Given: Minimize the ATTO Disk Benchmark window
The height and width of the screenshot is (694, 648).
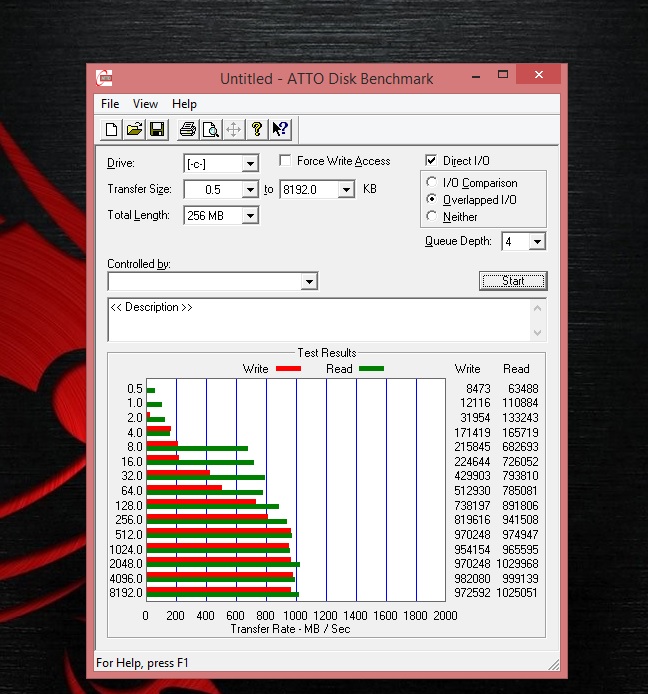Looking at the screenshot, I should (x=476, y=76).
